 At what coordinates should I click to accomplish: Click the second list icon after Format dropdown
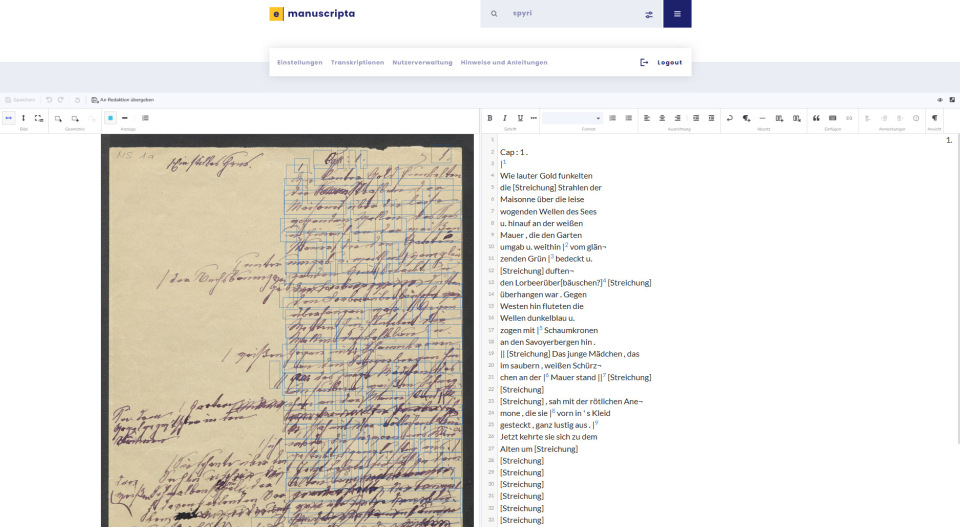(x=628, y=118)
